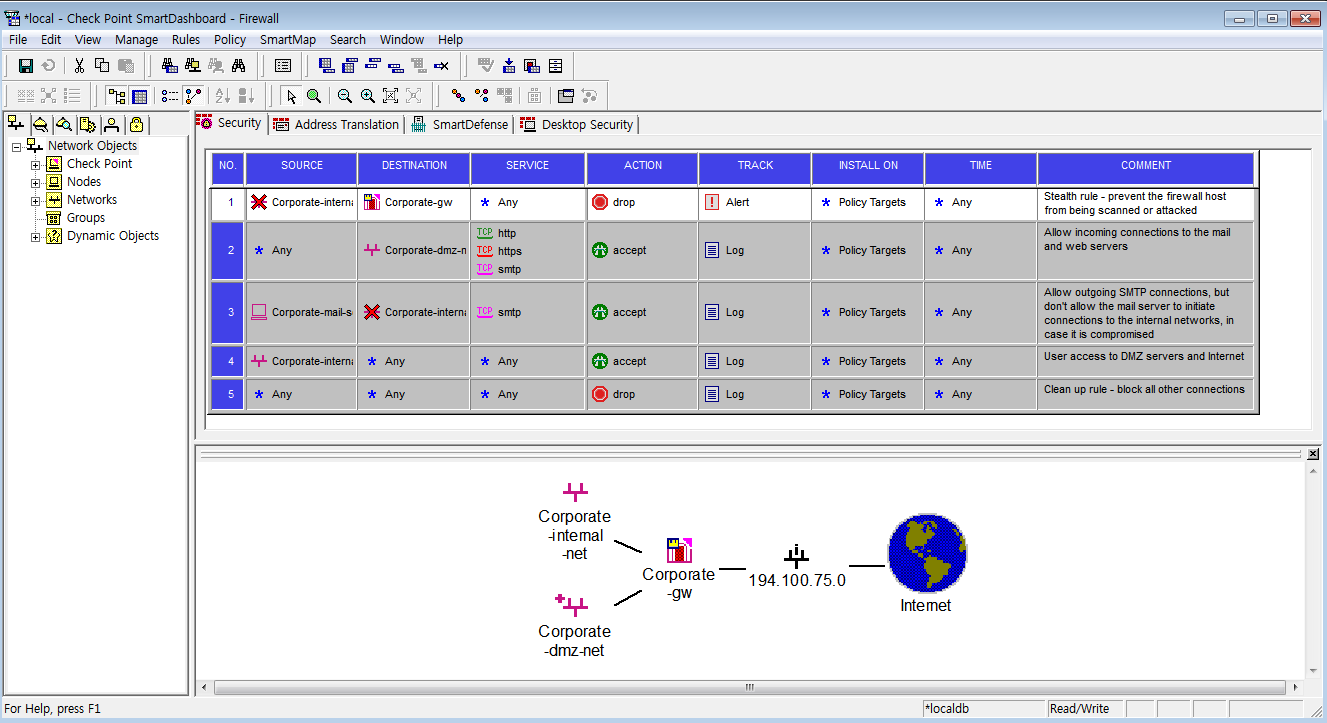Click the Delete Rule icon with X
The width and height of the screenshot is (1327, 723).
point(441,66)
